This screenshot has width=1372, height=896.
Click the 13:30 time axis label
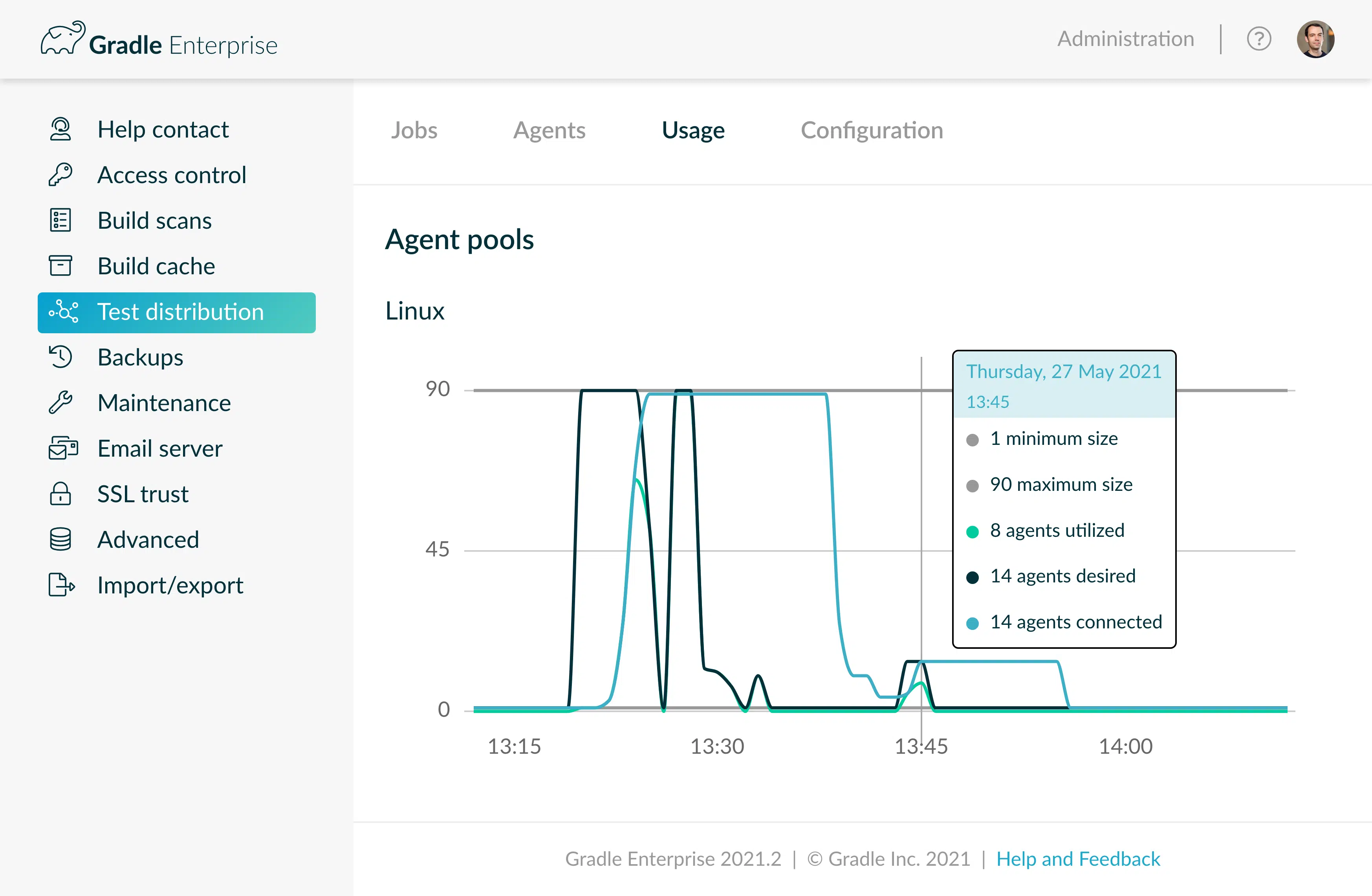coord(717,746)
